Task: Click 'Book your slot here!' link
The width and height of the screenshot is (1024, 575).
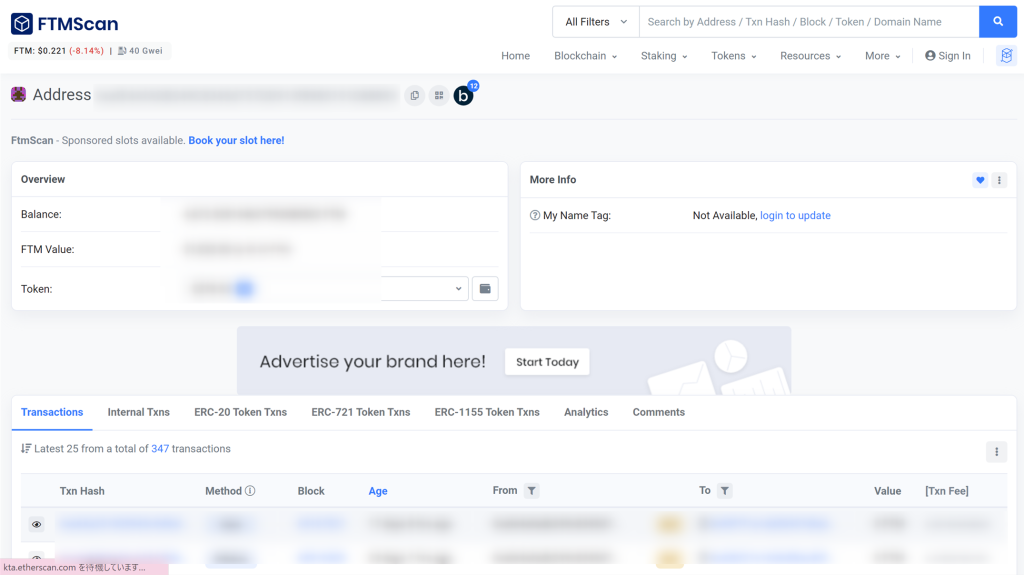Action: point(236,140)
